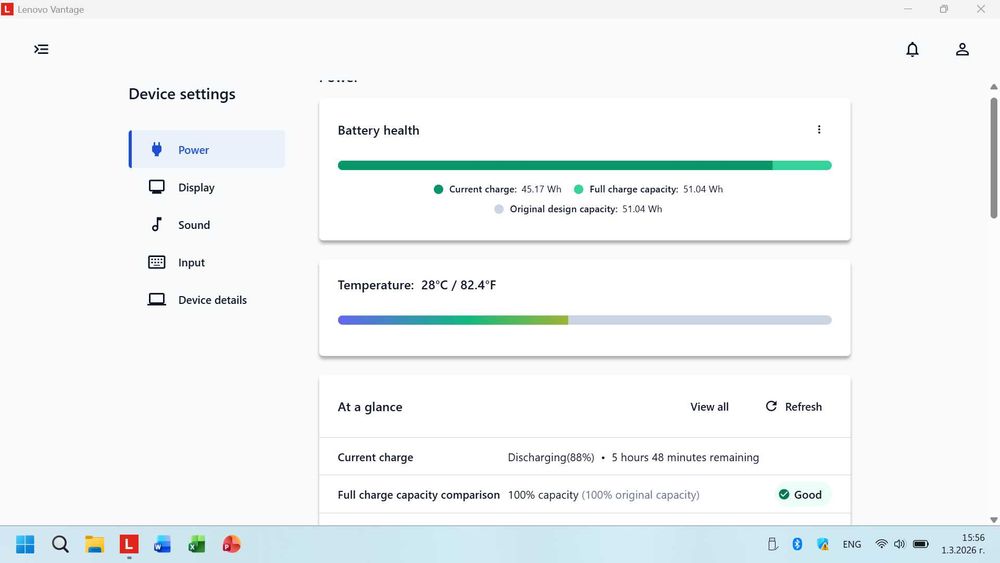Screen dimensions: 1000x563
Task: Click the Temperature gradient bar
Action: pyautogui.click(x=584, y=320)
